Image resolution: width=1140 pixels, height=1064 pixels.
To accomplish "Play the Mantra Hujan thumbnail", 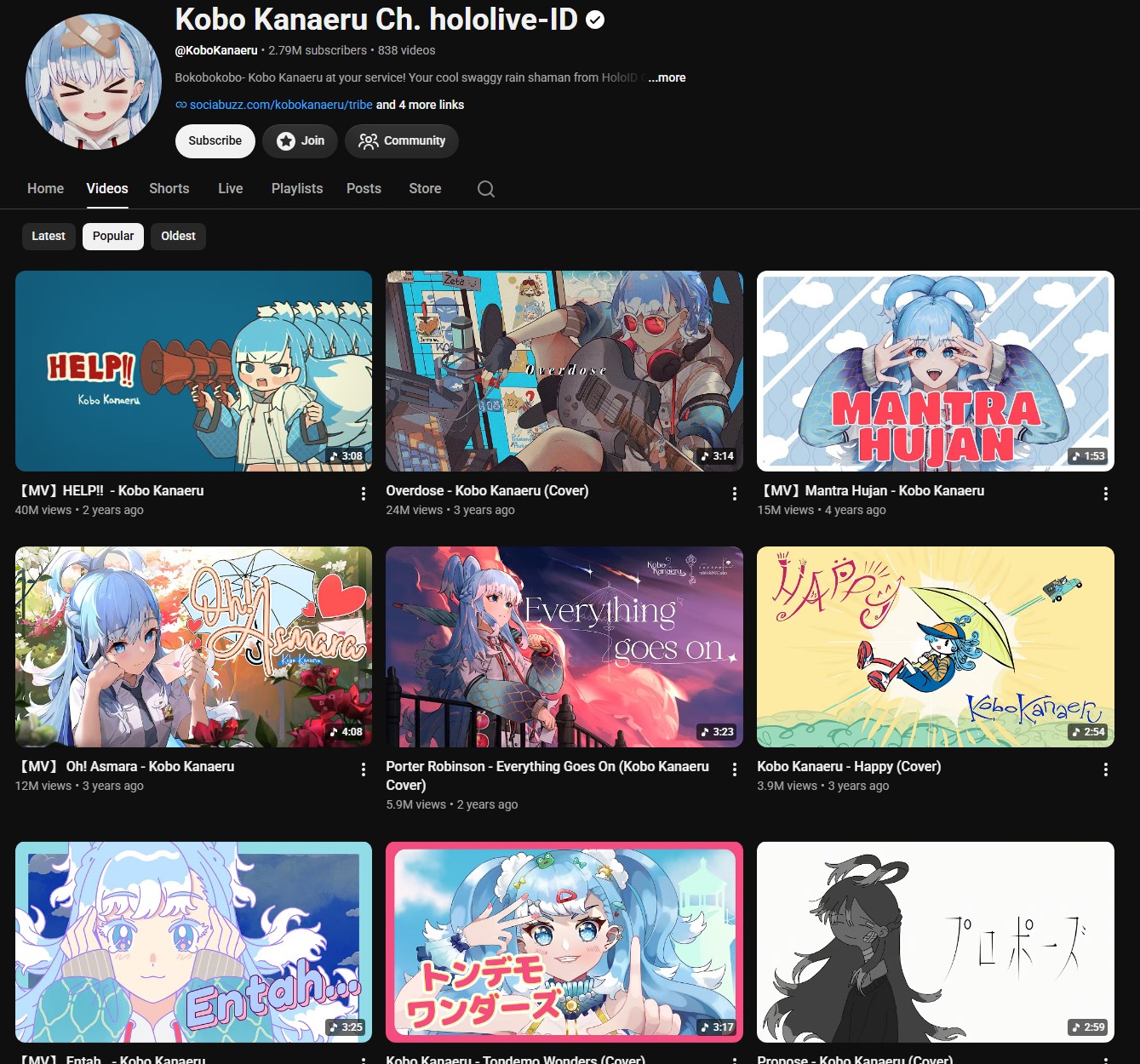I will [936, 371].
